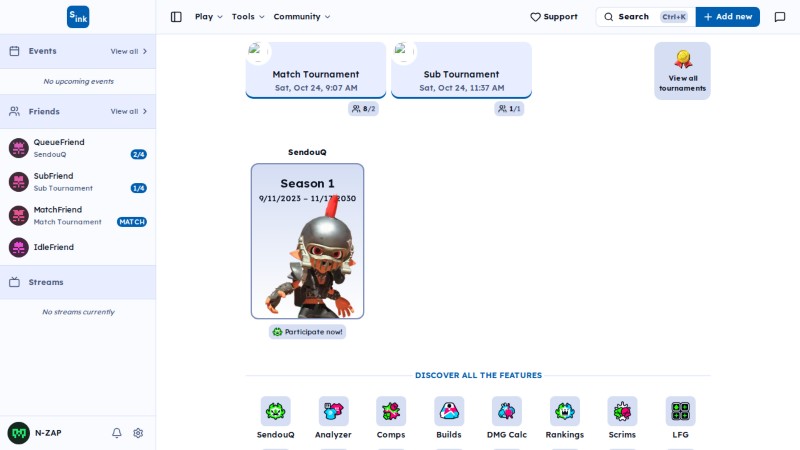Open the Rankings icon
The width and height of the screenshot is (800, 450).
pos(565,411)
